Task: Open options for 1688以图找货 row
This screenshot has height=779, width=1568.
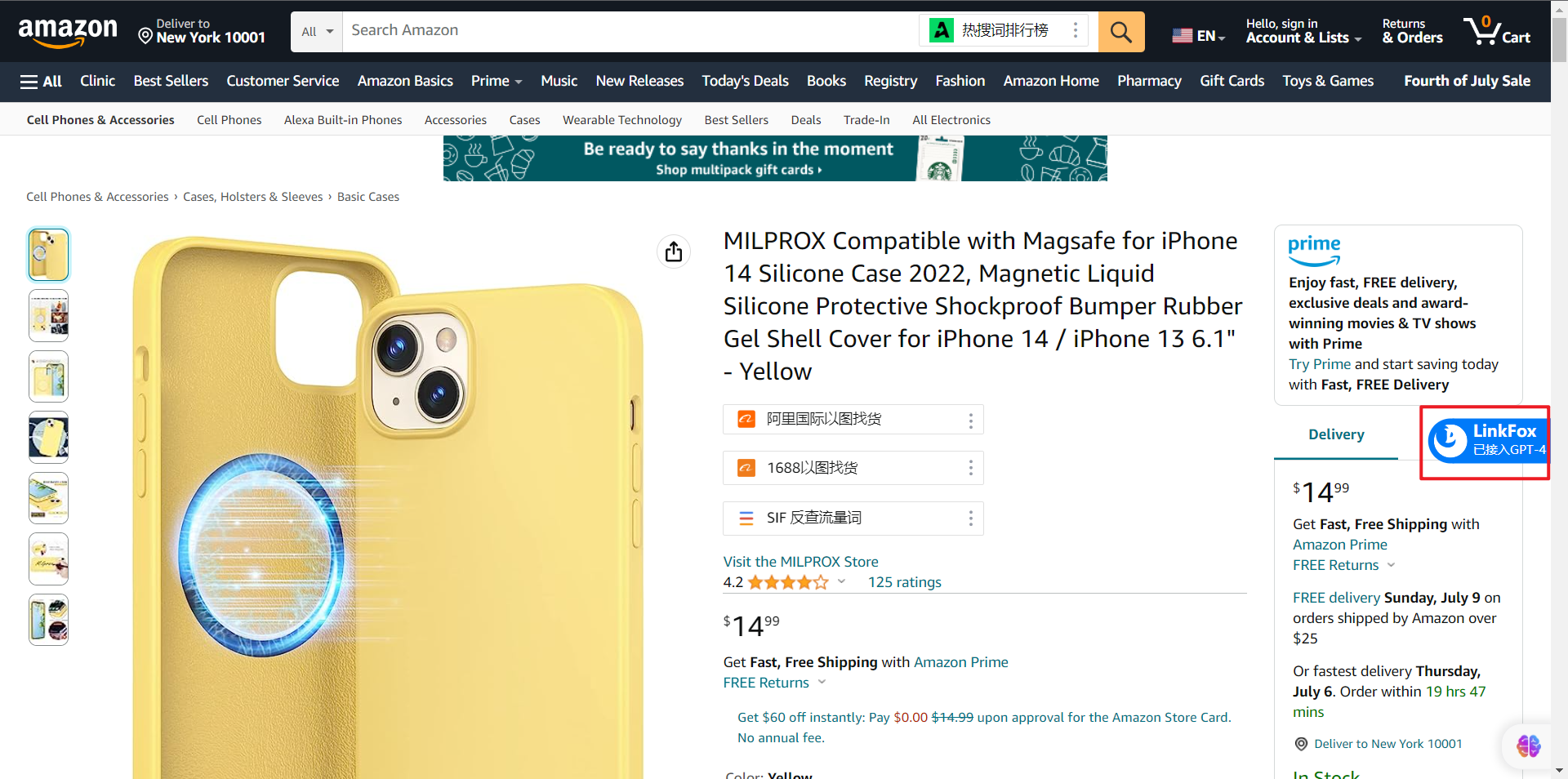Action: 970,468
